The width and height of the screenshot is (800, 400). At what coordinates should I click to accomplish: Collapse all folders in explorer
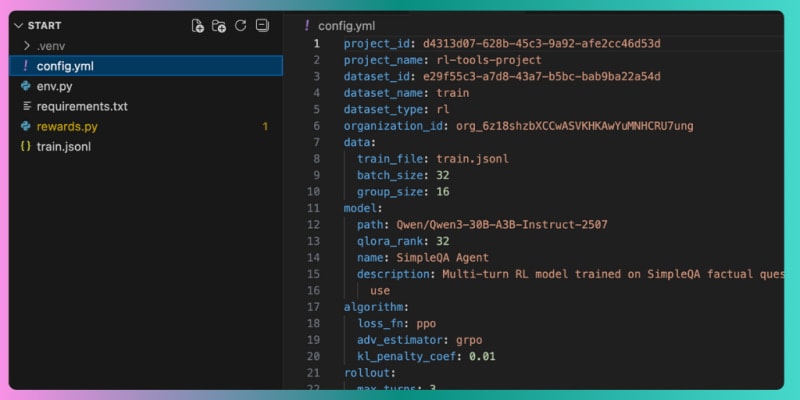(262, 25)
